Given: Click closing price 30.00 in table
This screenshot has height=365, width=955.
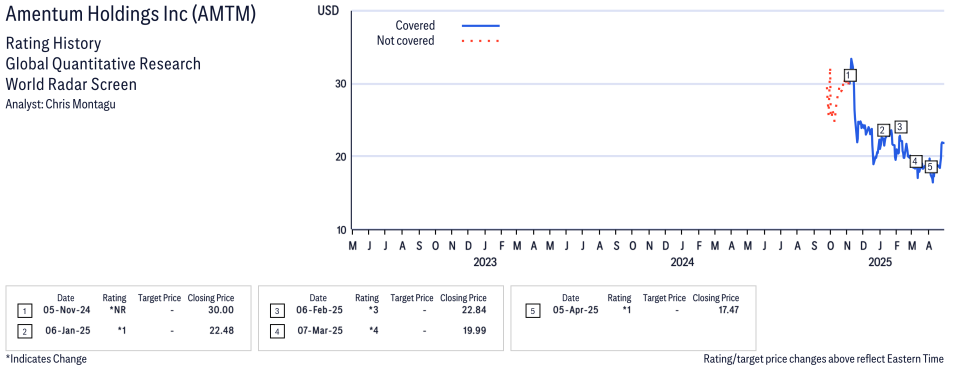Looking at the screenshot, I should pos(220,310).
